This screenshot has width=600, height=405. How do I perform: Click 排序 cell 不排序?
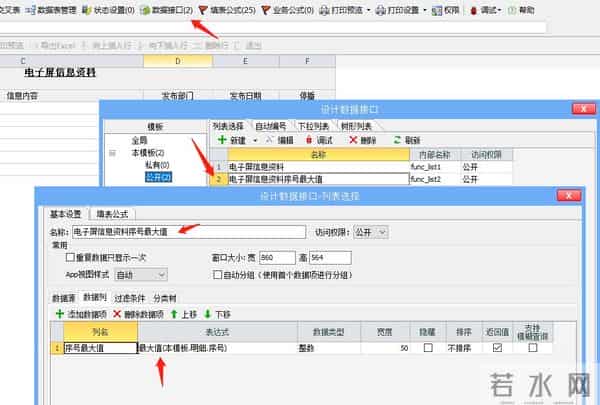[x=464, y=348]
